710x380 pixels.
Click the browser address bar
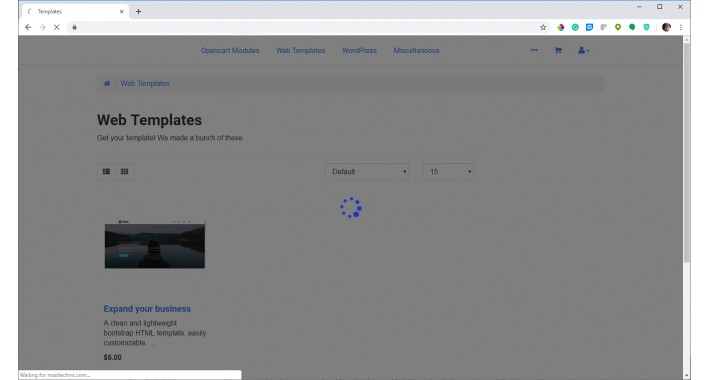pos(308,27)
